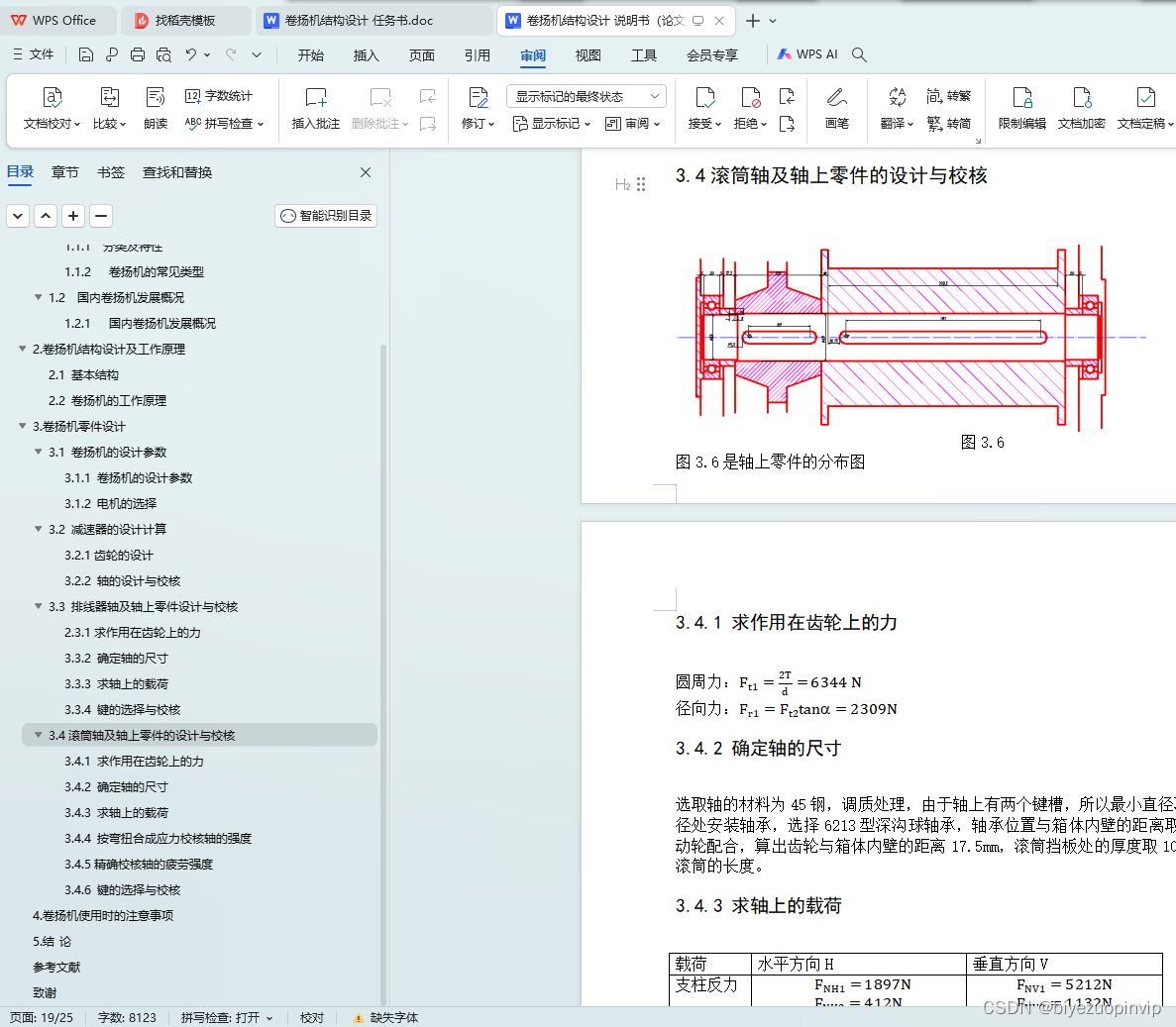The height and width of the screenshot is (1027, 1176).
Task: Switch to the 引用 ribbon tab
Action: click(x=477, y=55)
